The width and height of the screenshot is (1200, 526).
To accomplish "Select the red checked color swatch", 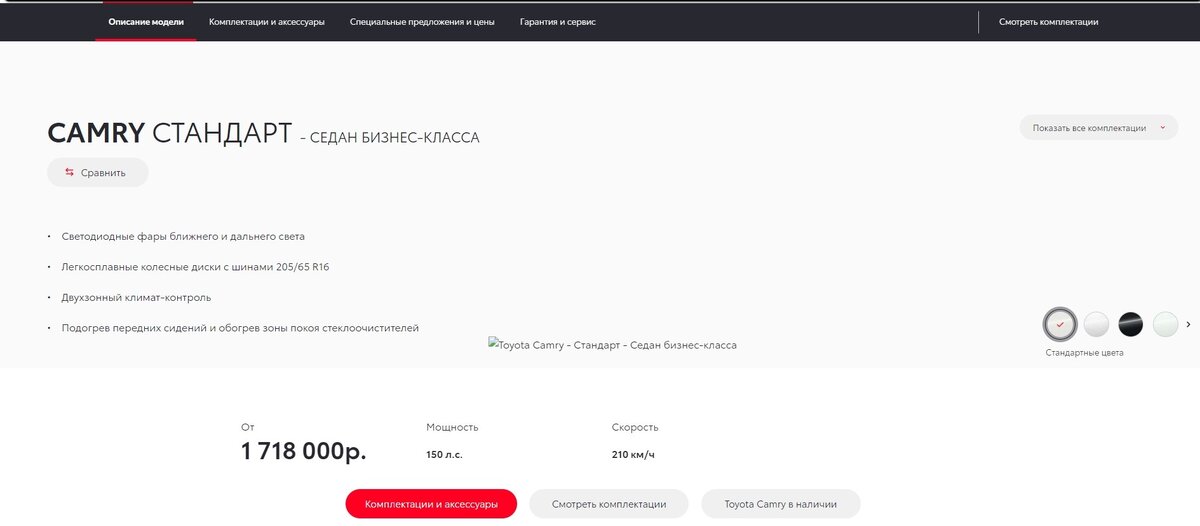I will (x=1060, y=324).
